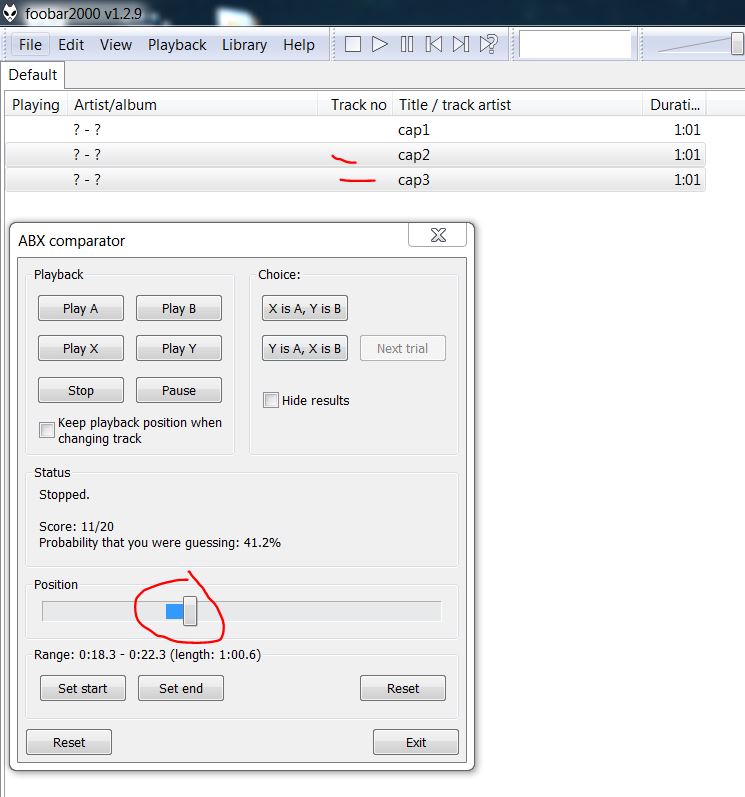The width and height of the screenshot is (745, 797).
Task: Click the main toolbar seekbar field
Action: tap(575, 45)
